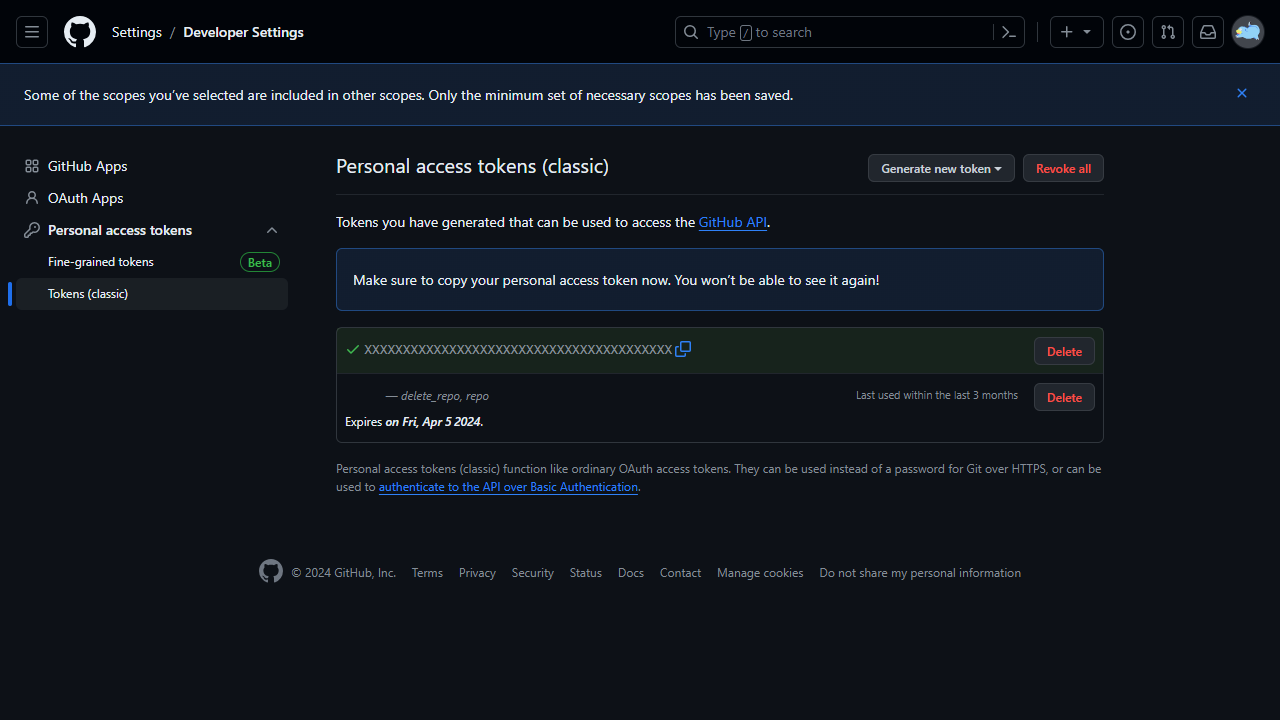Collapse the Personal access tokens section
This screenshot has height=720, width=1280.
coord(271,229)
